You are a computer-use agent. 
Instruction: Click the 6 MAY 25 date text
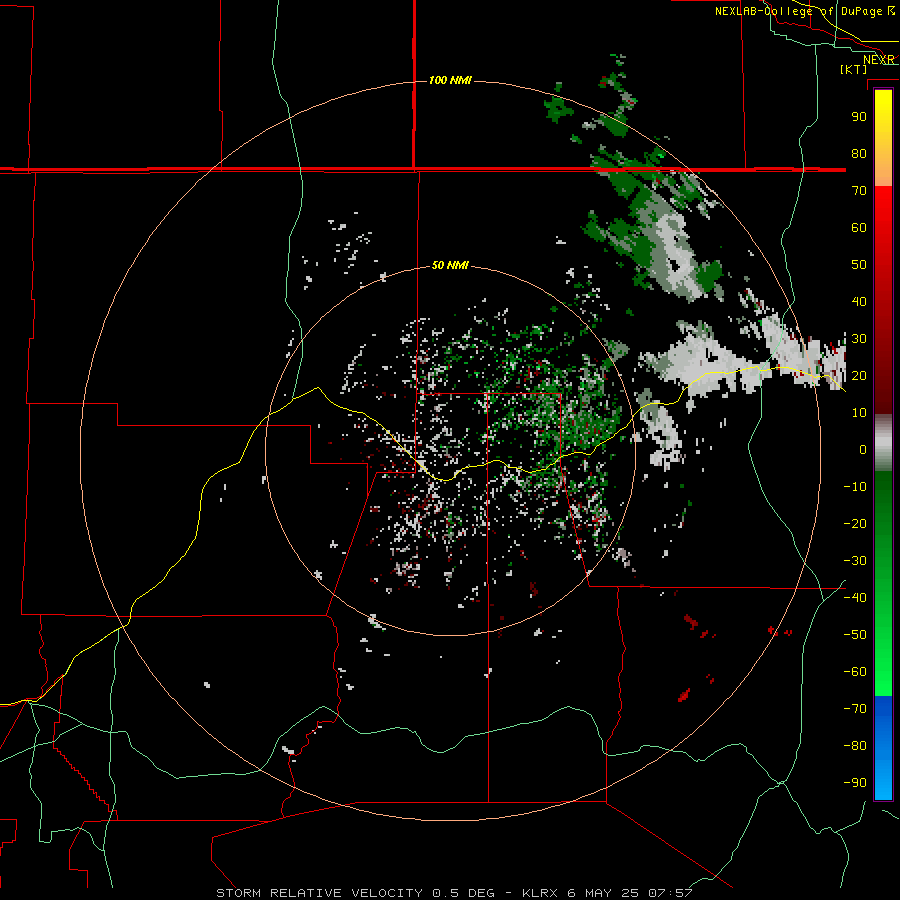tap(604, 893)
